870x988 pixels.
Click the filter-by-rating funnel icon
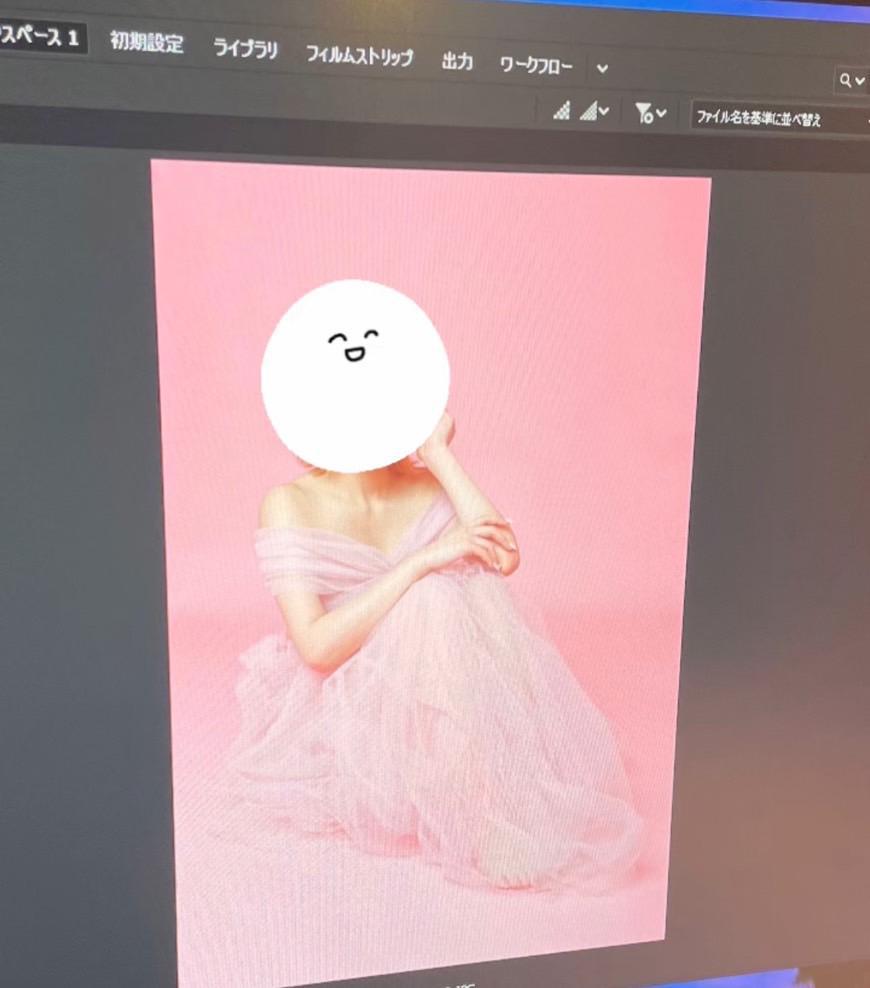(x=645, y=114)
